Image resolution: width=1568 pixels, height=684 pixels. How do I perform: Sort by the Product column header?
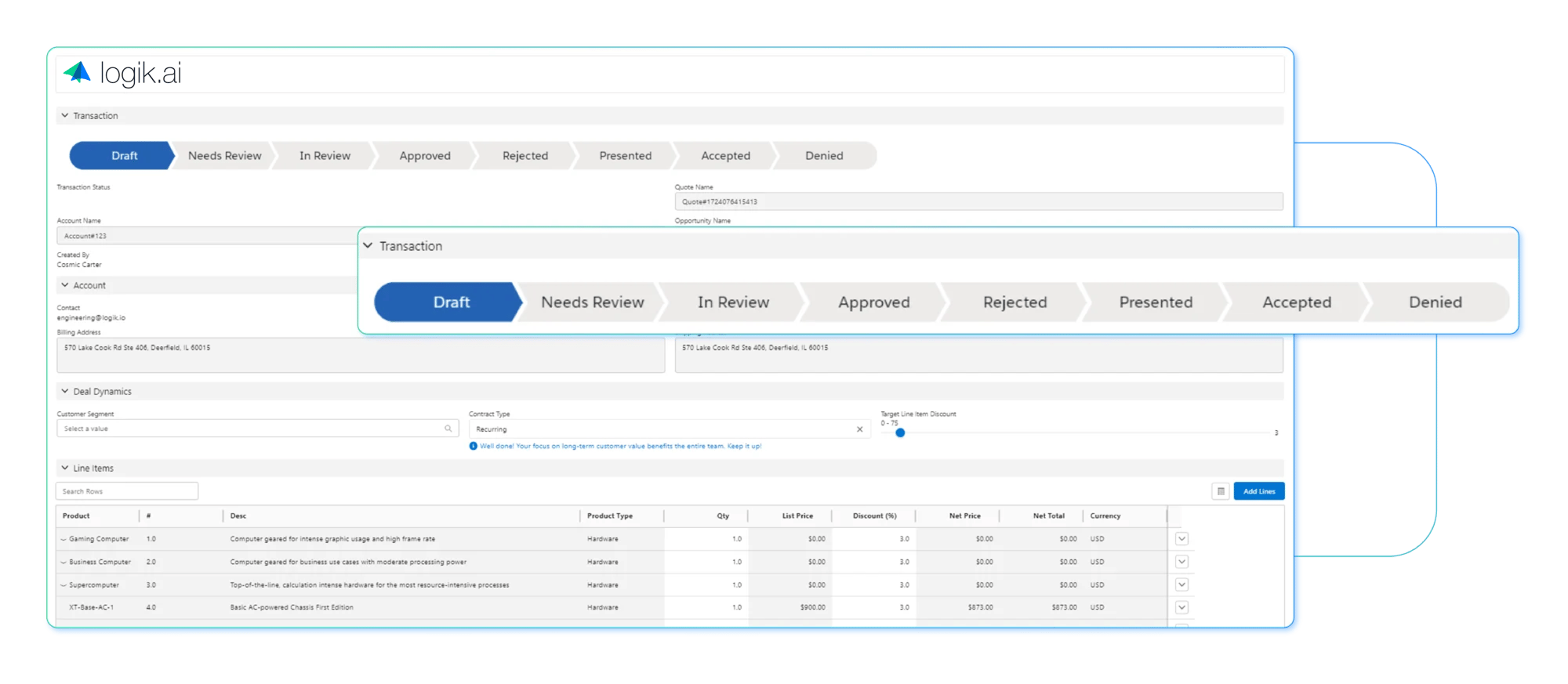76,516
